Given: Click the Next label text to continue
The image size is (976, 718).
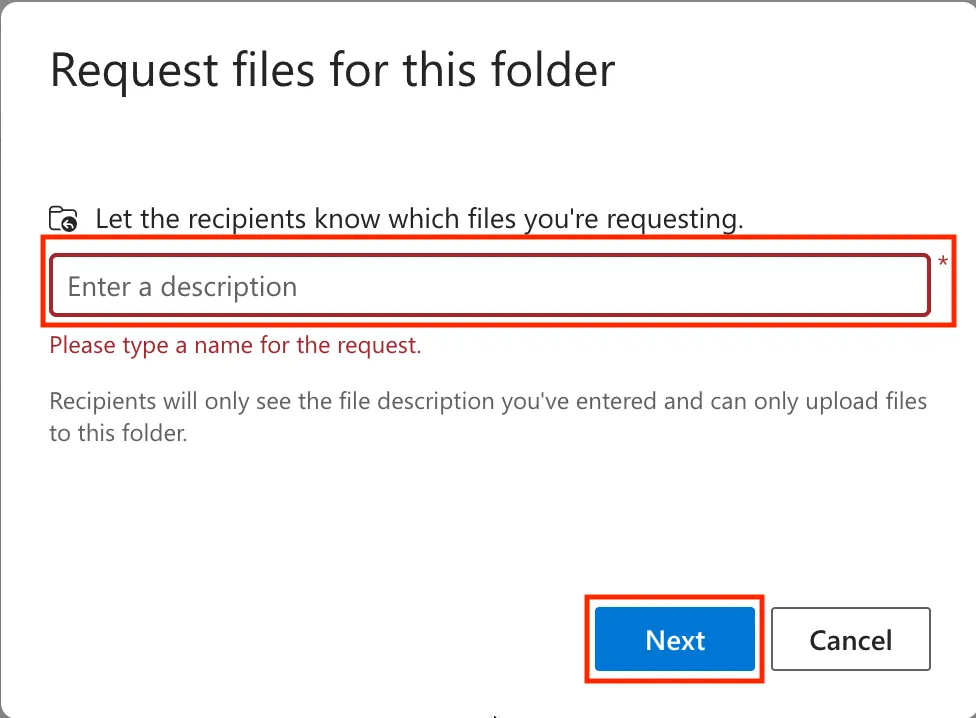Looking at the screenshot, I should tap(675, 640).
